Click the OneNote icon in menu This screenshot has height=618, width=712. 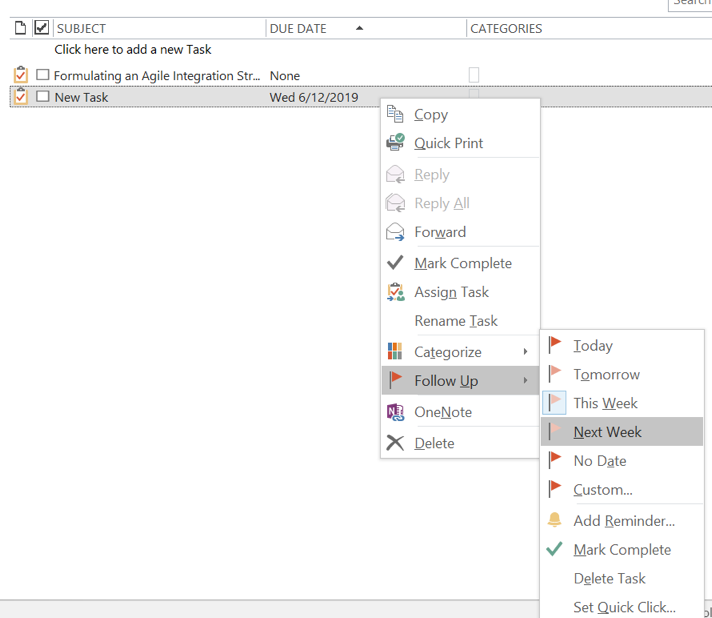coord(395,412)
